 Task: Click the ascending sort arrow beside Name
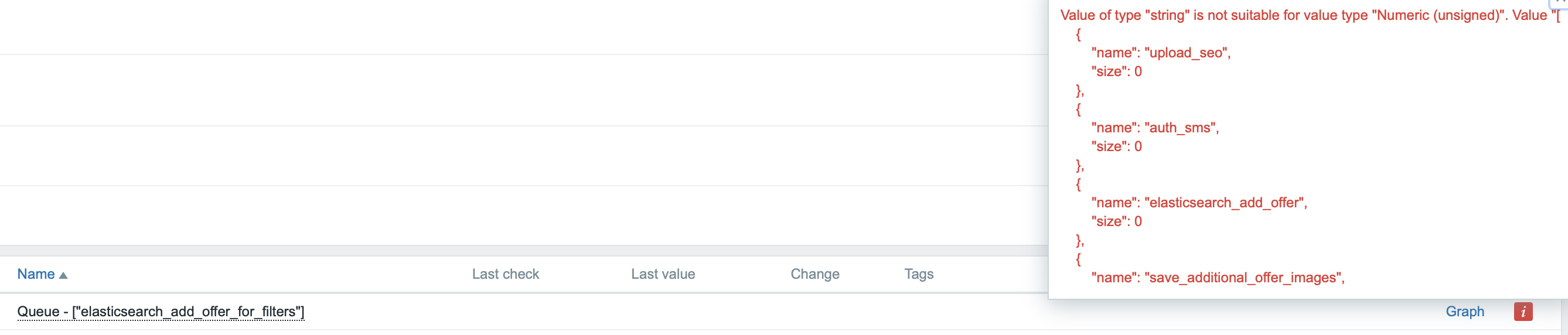click(63, 275)
